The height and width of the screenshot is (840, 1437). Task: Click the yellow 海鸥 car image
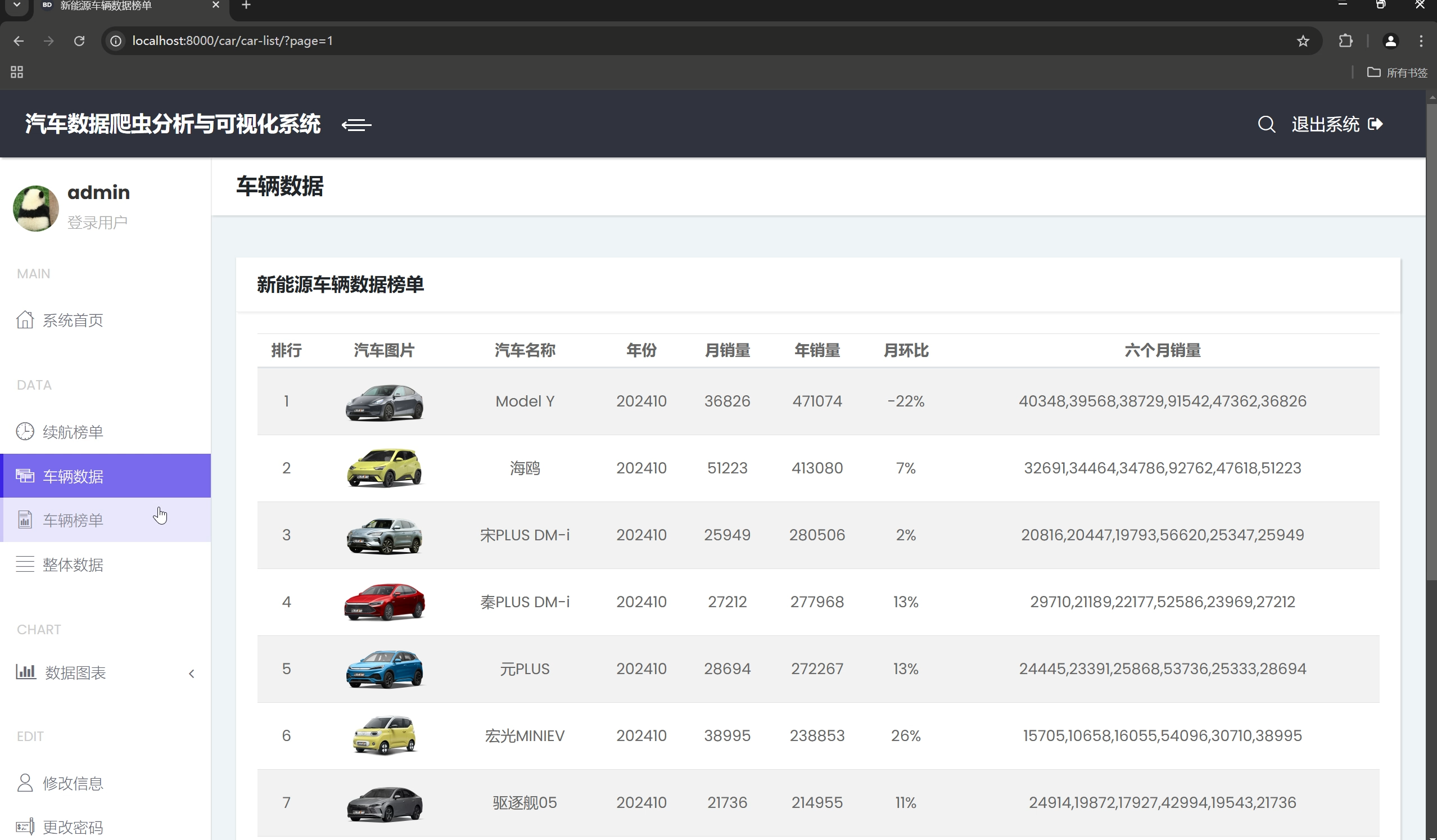point(385,468)
